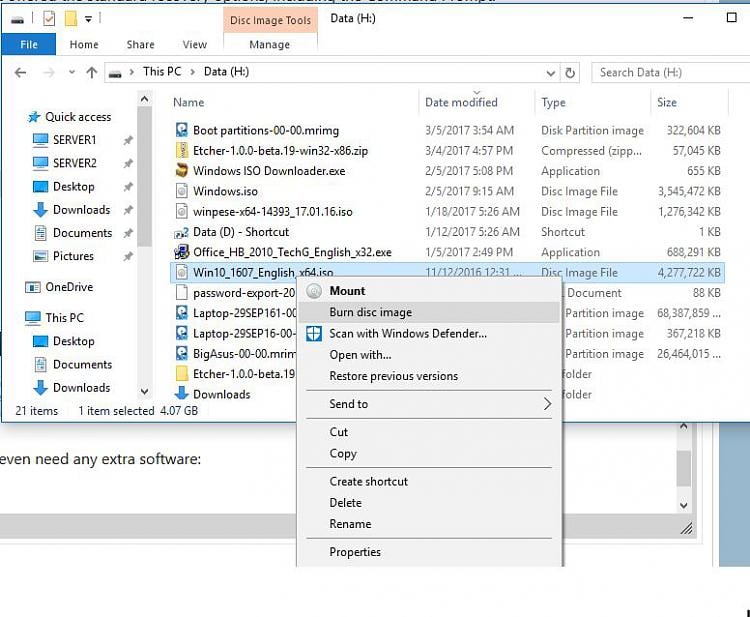Click Data (H:) in the address breadcrumb

click(x=226, y=72)
